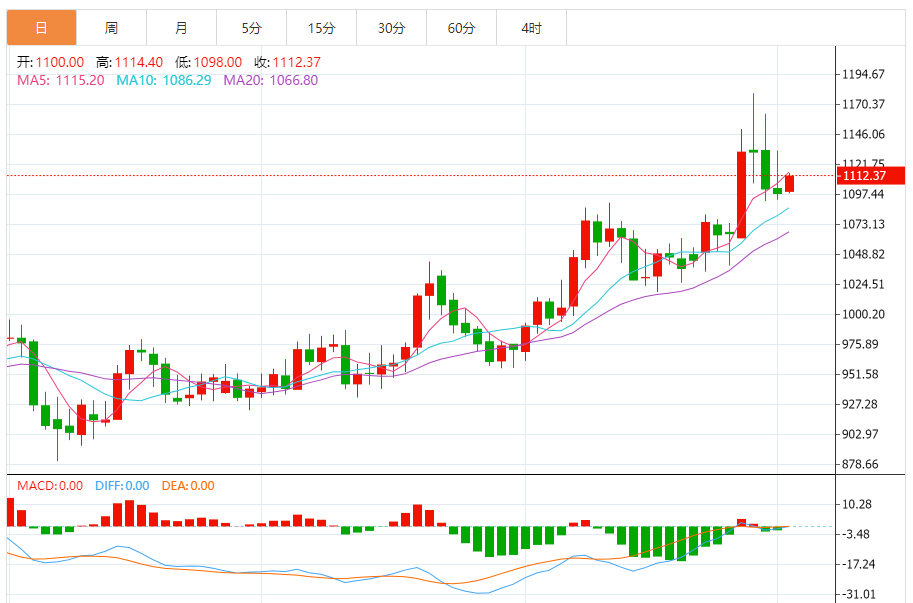Click the 951.58 price axis label

click(861, 374)
